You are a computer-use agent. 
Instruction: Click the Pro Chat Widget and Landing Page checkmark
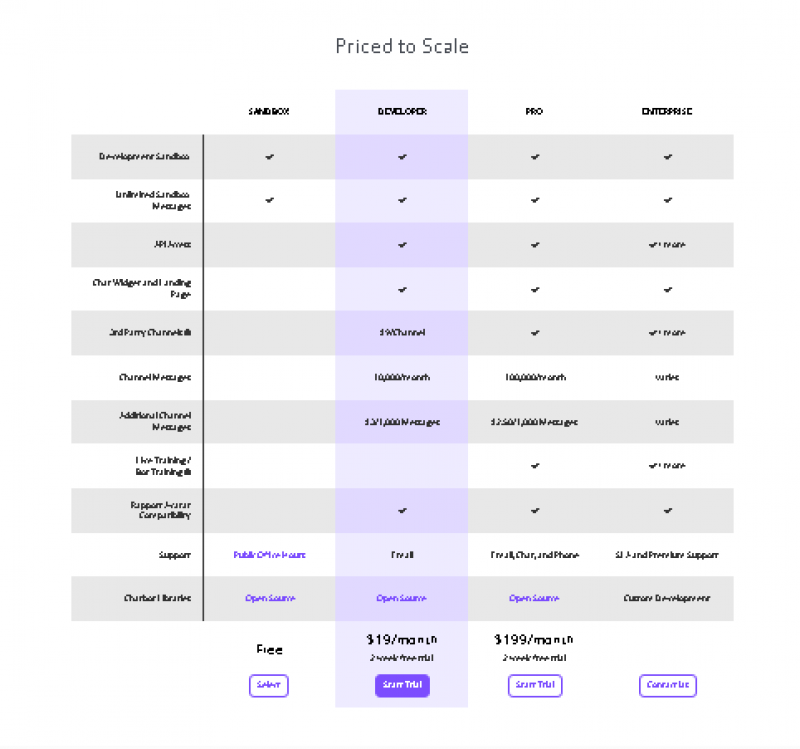coord(535,289)
